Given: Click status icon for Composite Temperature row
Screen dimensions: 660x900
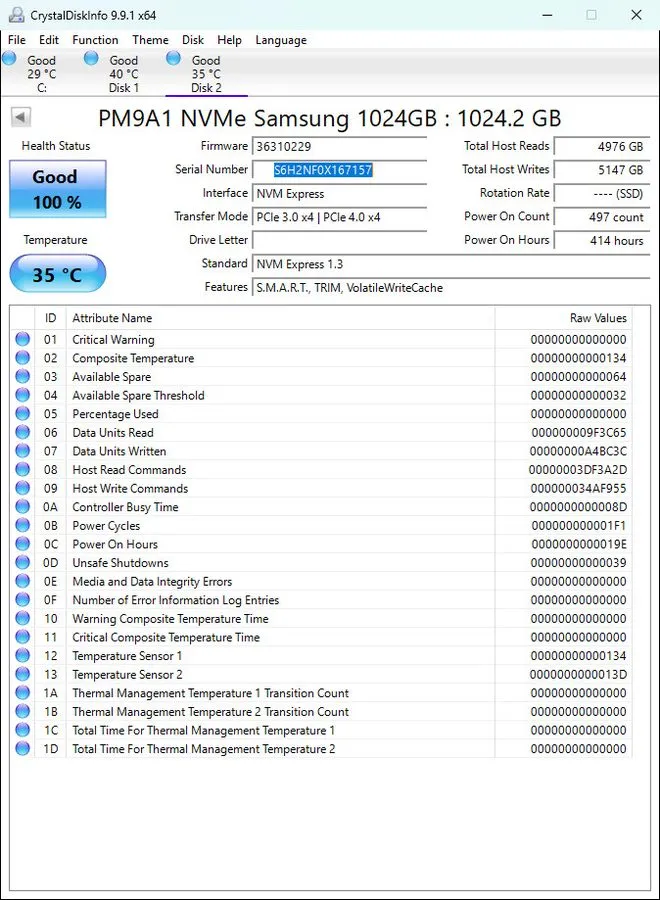Looking at the screenshot, I should point(22,358).
